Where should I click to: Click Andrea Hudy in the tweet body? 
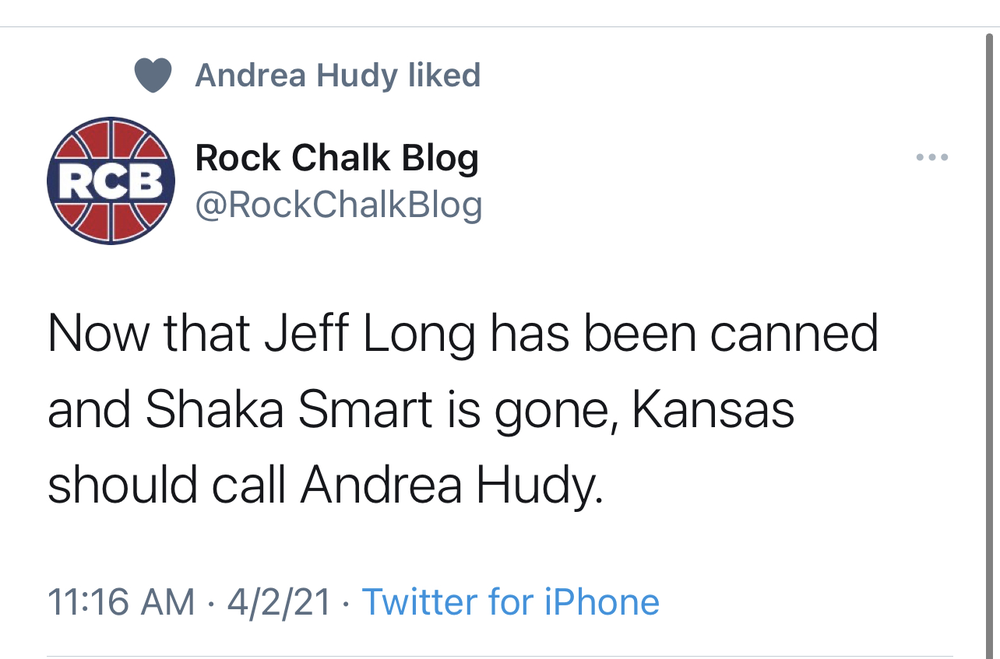tap(452, 485)
